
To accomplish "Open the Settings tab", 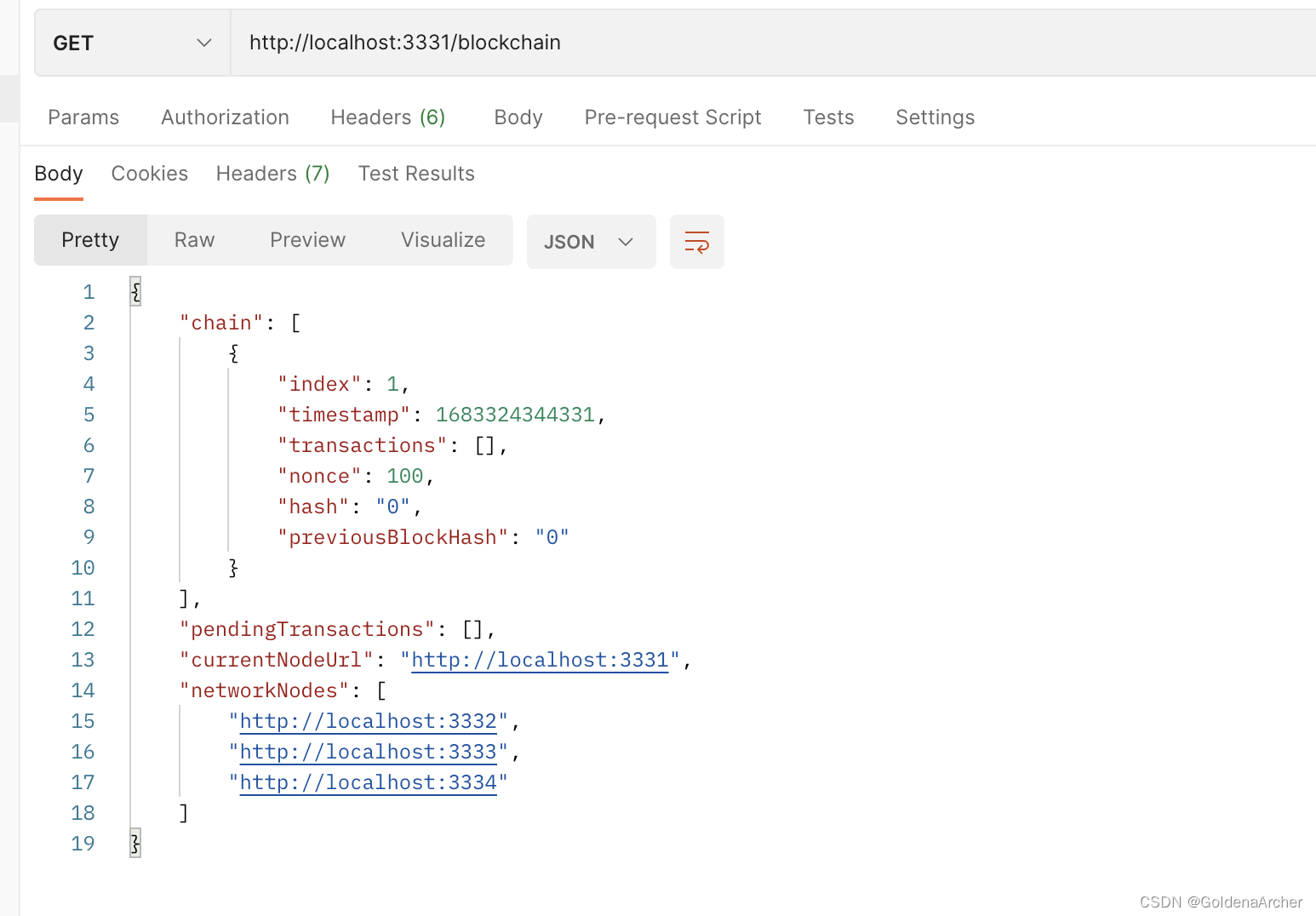I will (935, 117).
